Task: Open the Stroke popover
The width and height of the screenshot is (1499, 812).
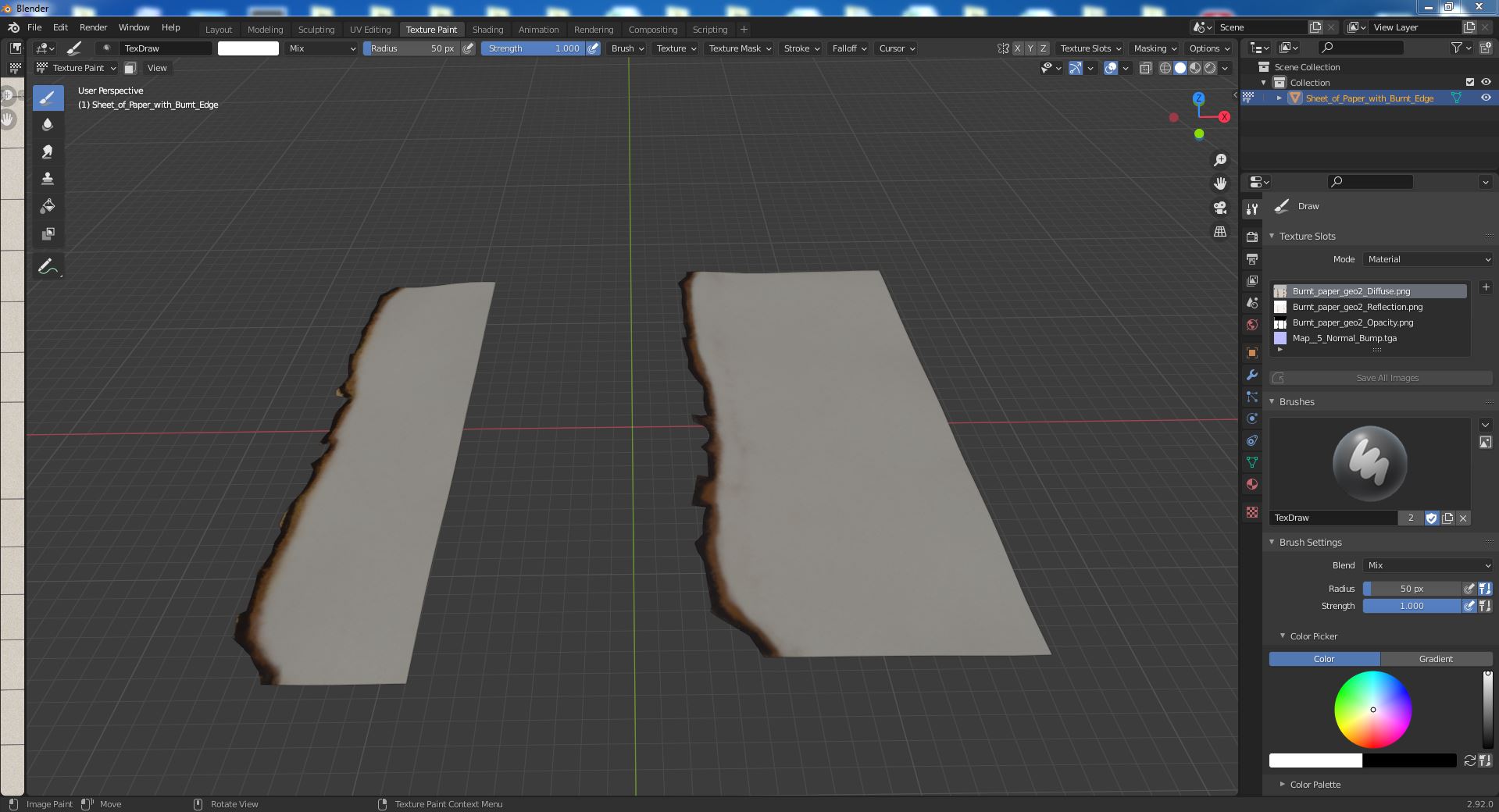Action: click(801, 48)
